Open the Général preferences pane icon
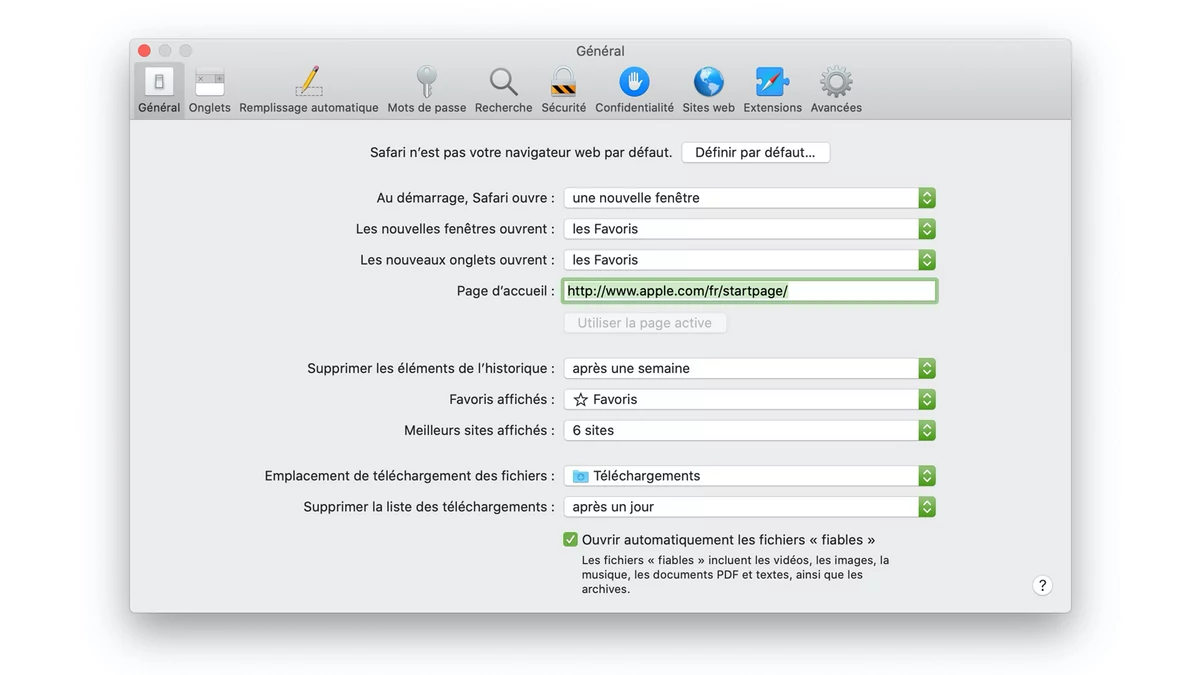 click(159, 82)
